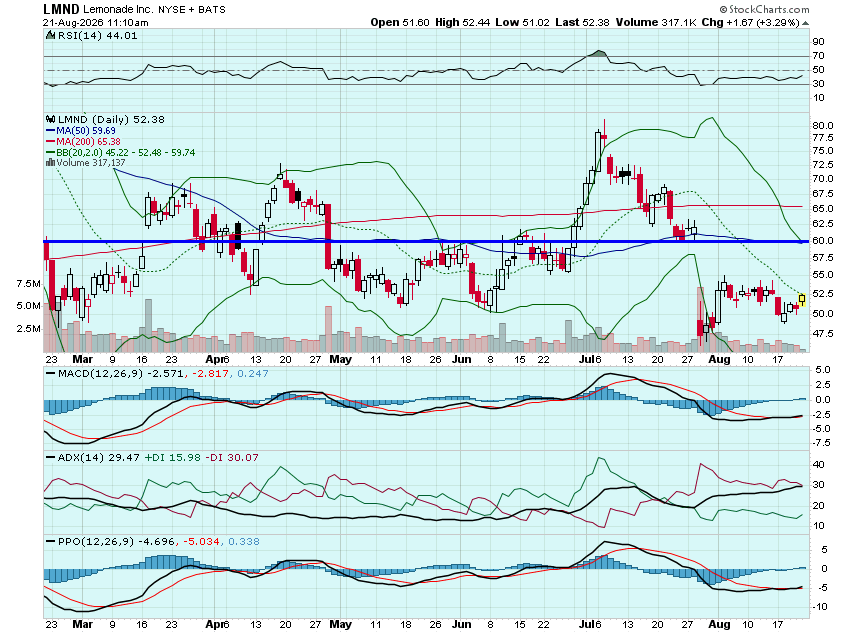
Task: Click the 2.5M volume axis label
Action: click(28, 328)
